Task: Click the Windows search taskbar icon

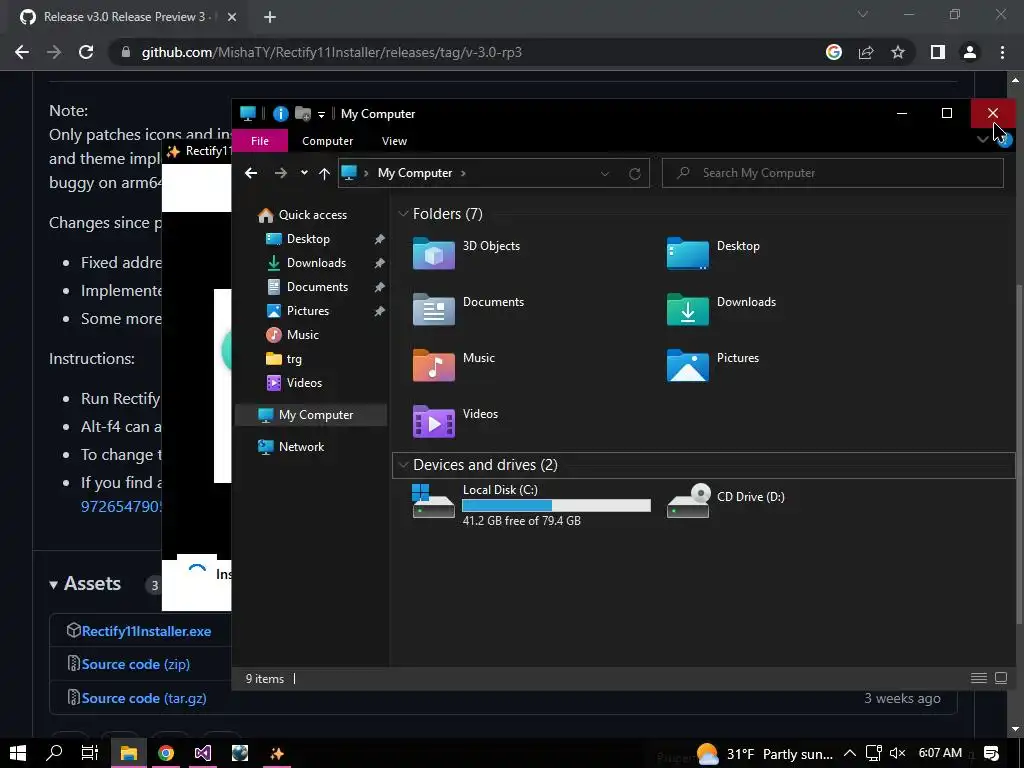Action: (54, 753)
